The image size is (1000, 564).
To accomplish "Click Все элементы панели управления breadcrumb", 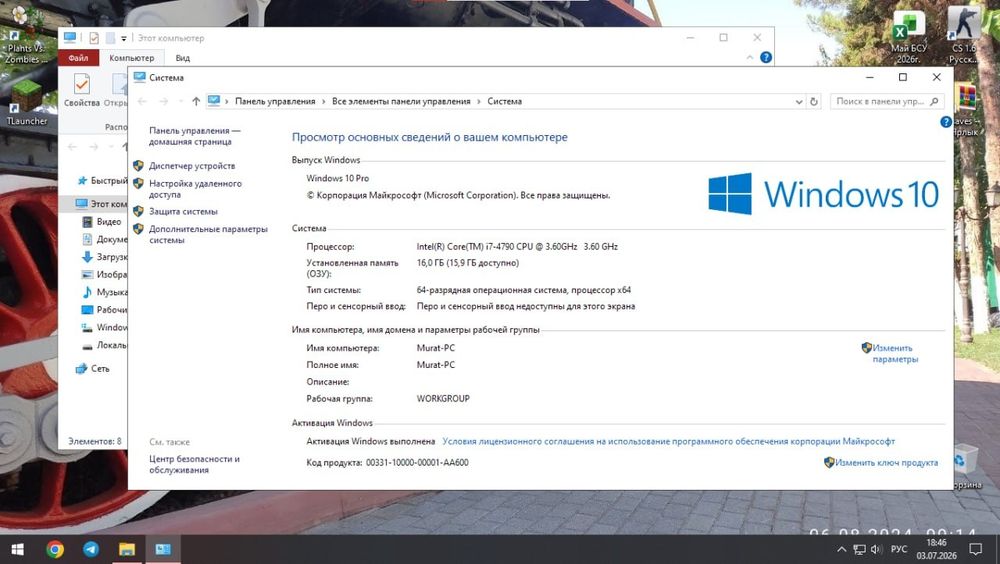I will (401, 101).
